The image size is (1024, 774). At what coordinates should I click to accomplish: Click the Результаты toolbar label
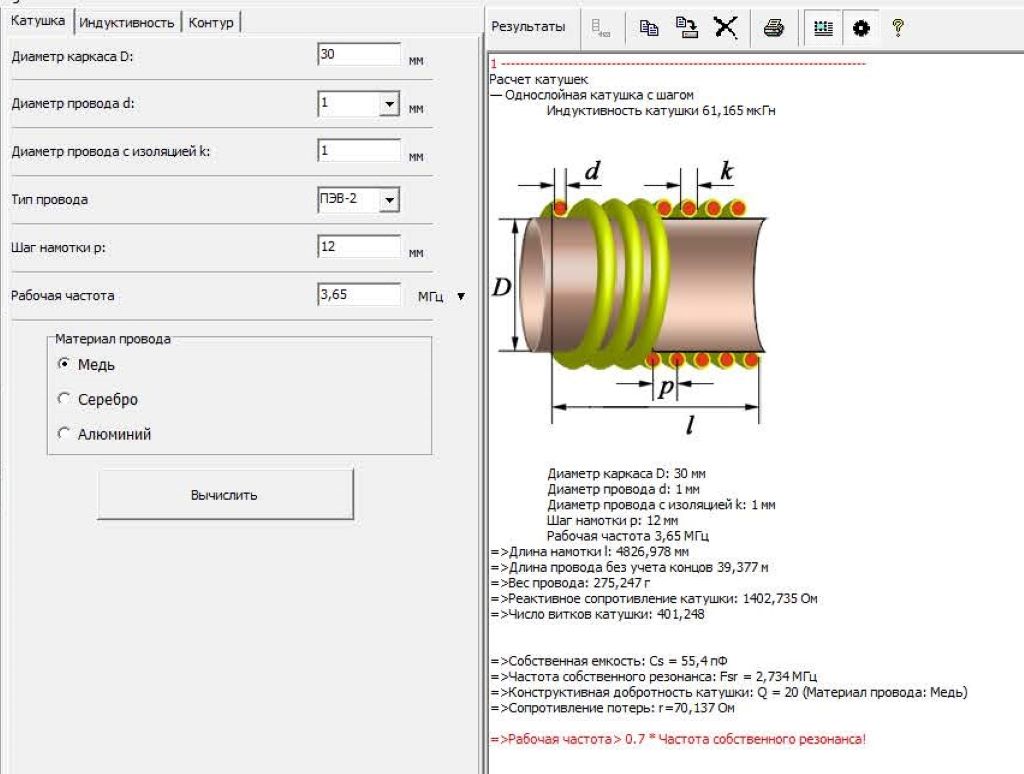[x=529, y=27]
